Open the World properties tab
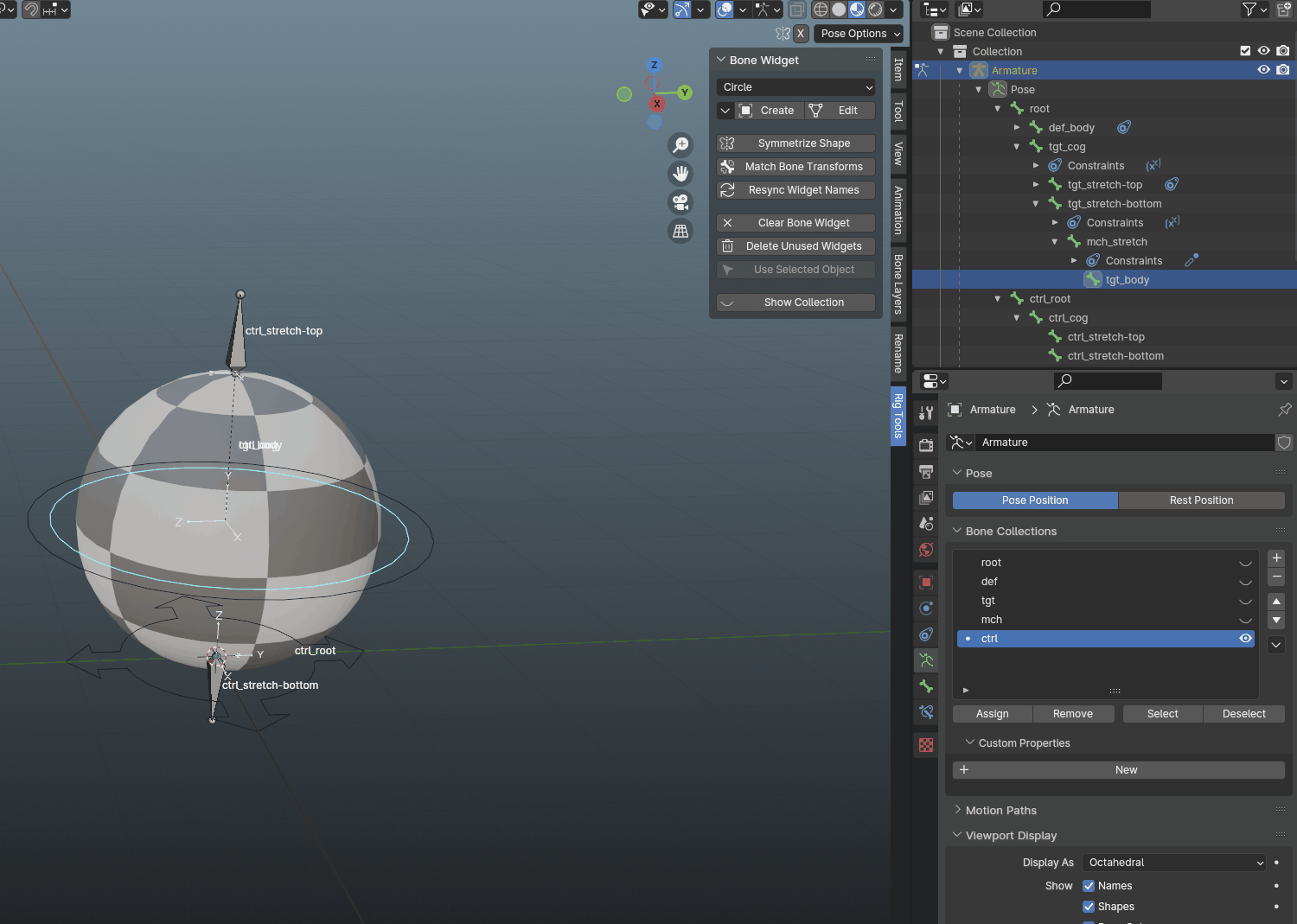The image size is (1297, 924). (926, 549)
